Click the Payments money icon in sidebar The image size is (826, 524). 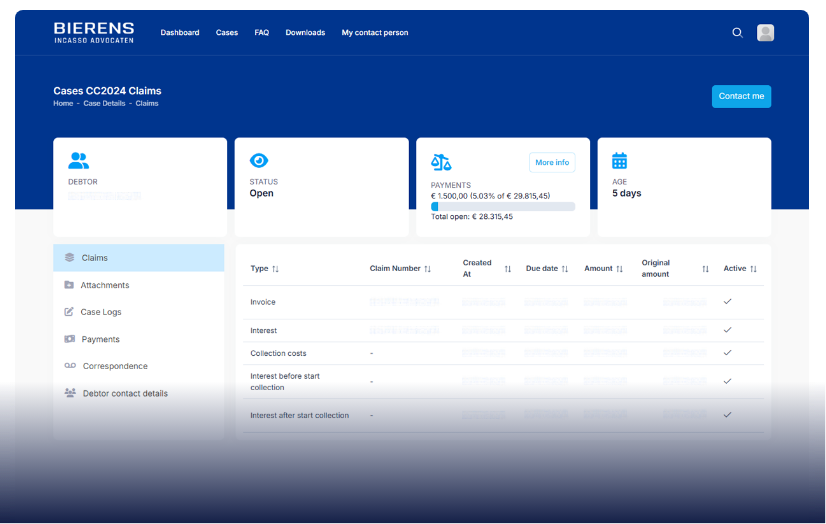(x=70, y=339)
